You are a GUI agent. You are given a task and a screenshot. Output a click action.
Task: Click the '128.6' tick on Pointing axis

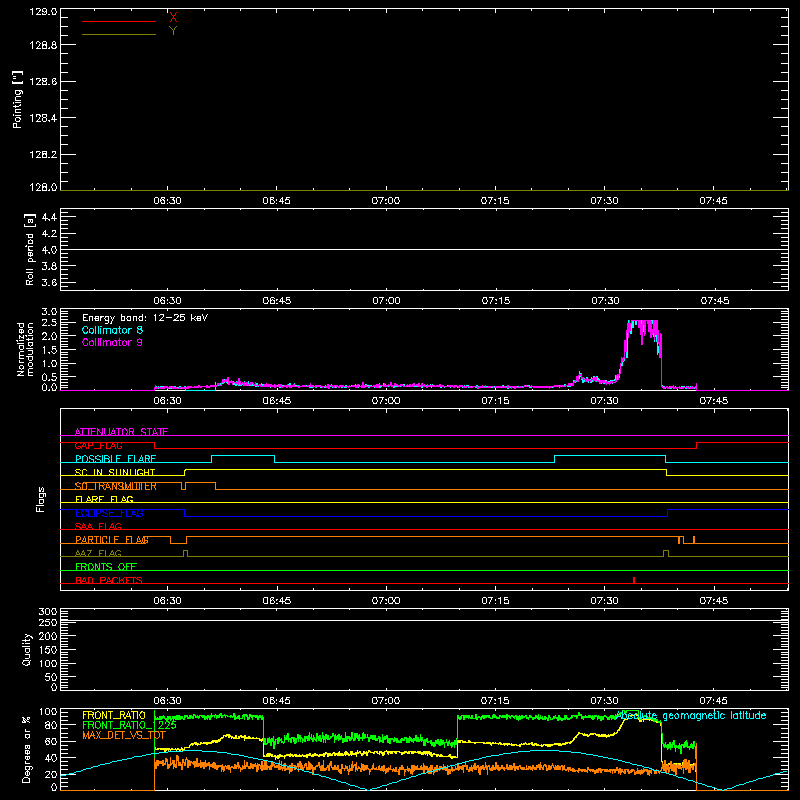pyautogui.click(x=43, y=81)
